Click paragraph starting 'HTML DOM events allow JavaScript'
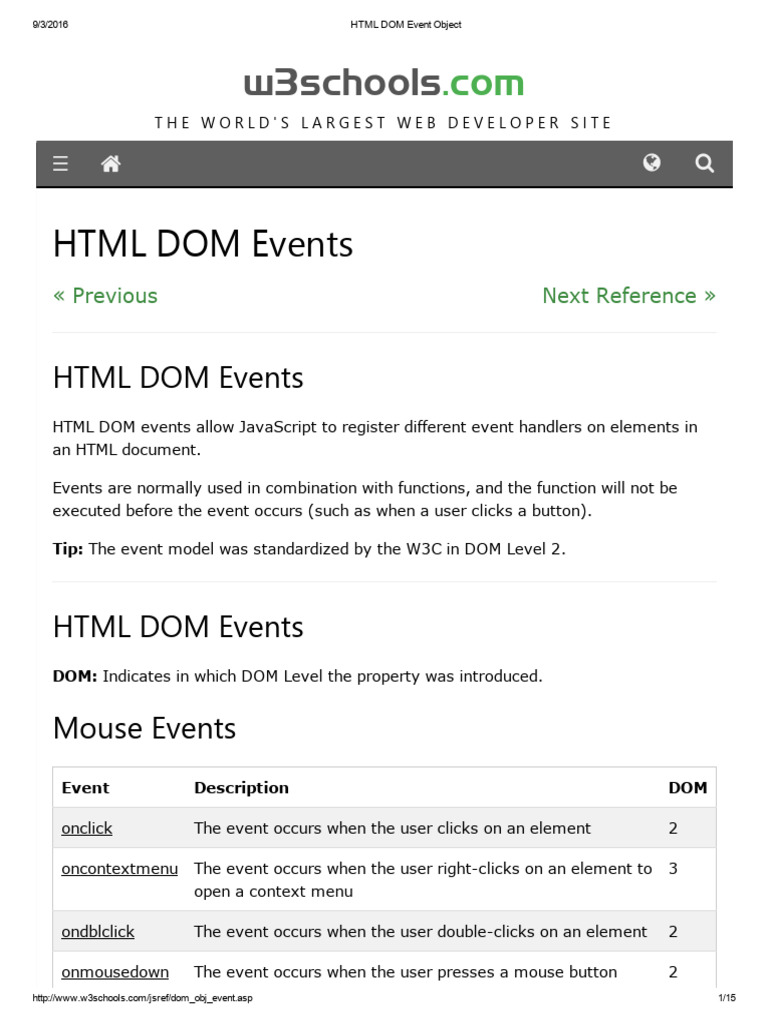 pos(375,438)
